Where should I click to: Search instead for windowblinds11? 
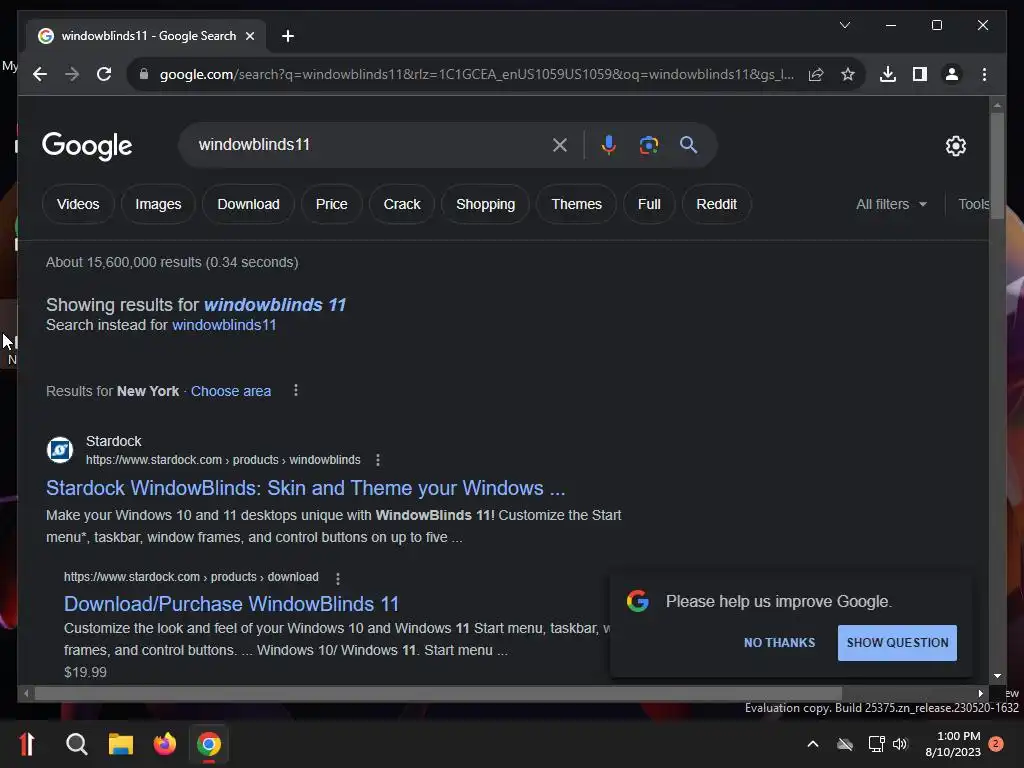[x=224, y=325]
